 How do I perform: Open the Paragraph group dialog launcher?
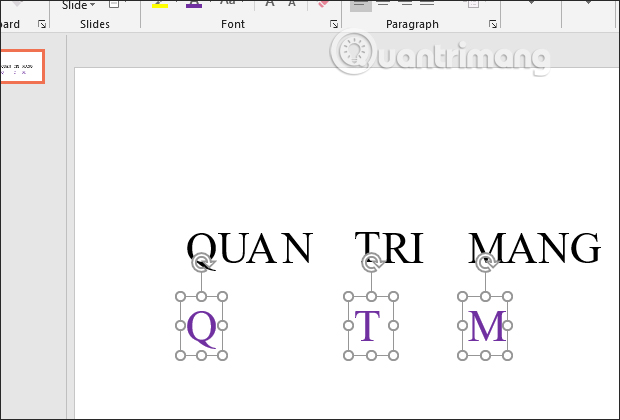[493, 25]
